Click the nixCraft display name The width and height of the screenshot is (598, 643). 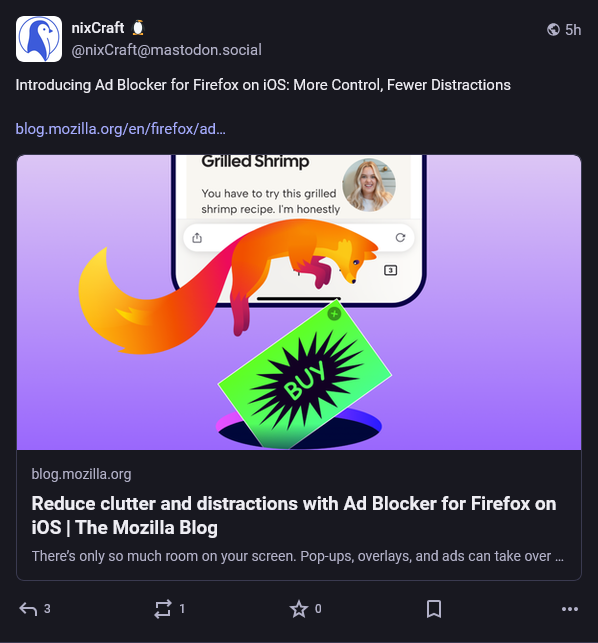pos(98,28)
